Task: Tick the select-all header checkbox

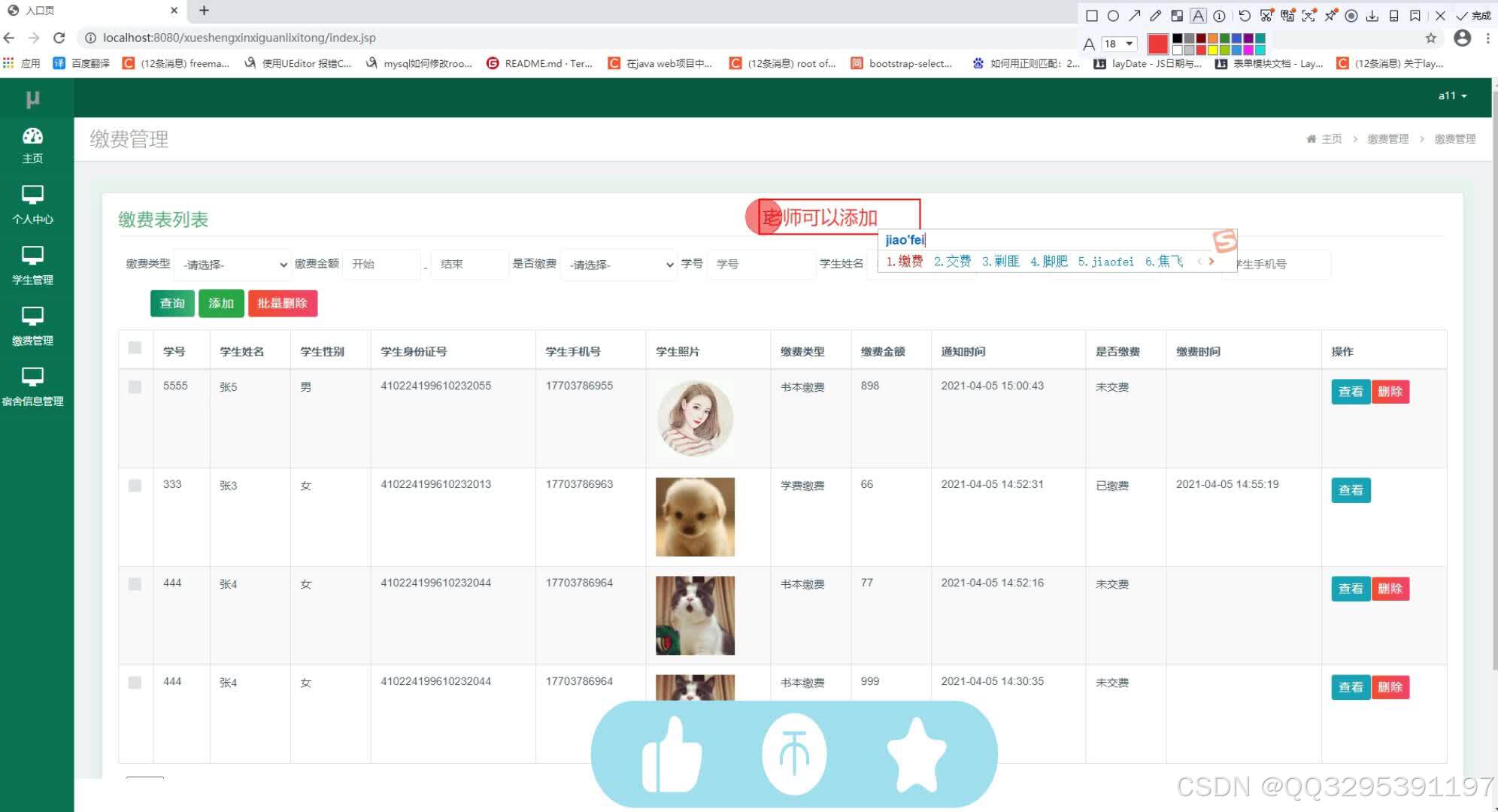Action: click(x=135, y=347)
